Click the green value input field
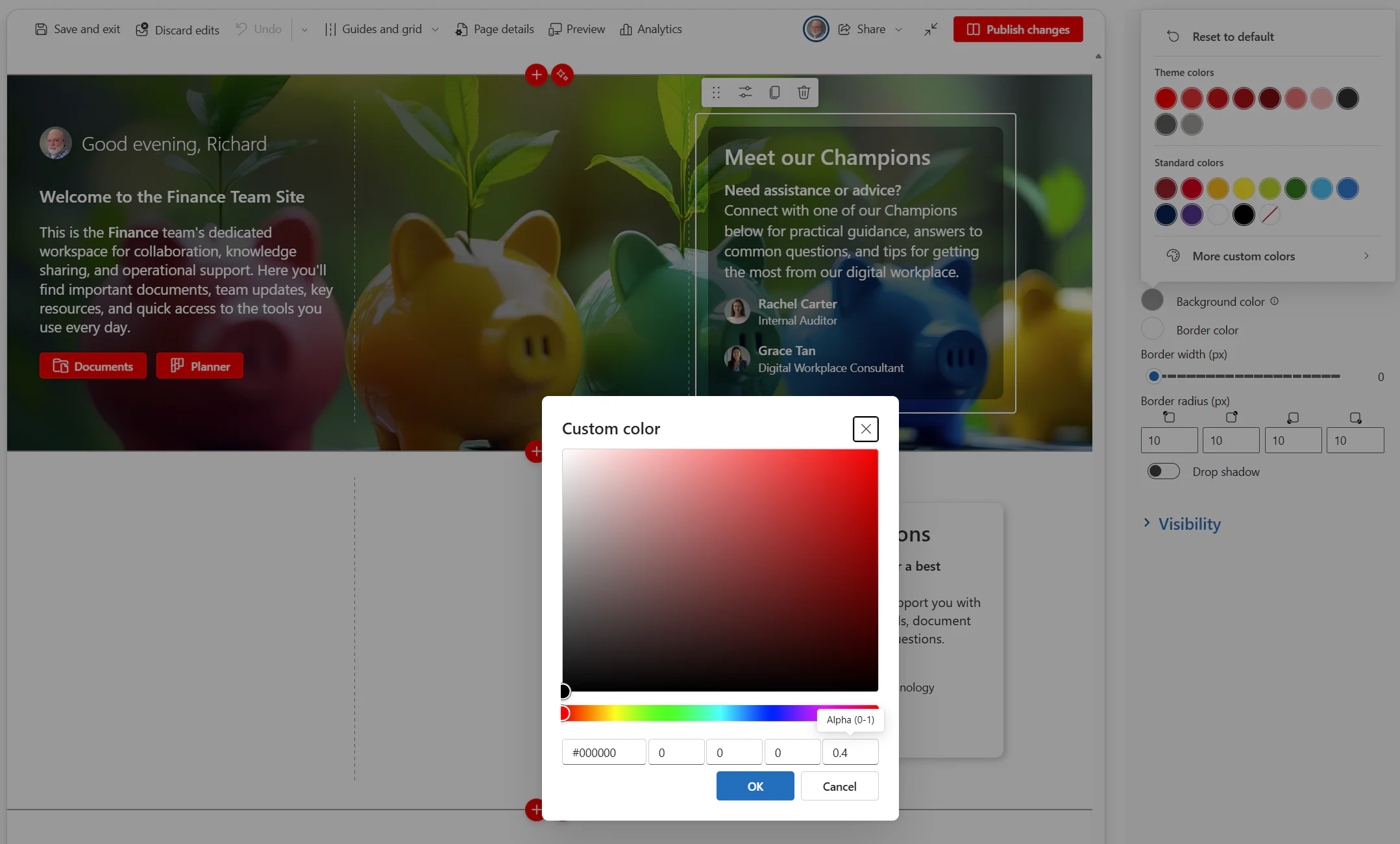 tap(734, 752)
